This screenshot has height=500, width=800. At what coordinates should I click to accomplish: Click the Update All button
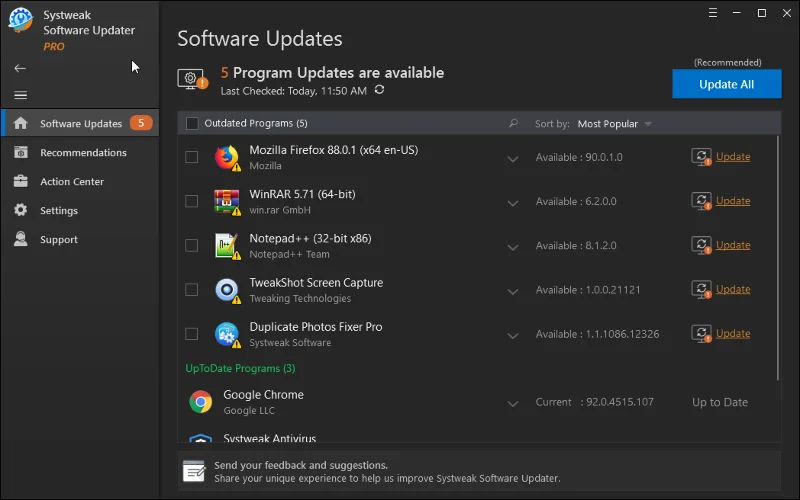click(x=727, y=84)
